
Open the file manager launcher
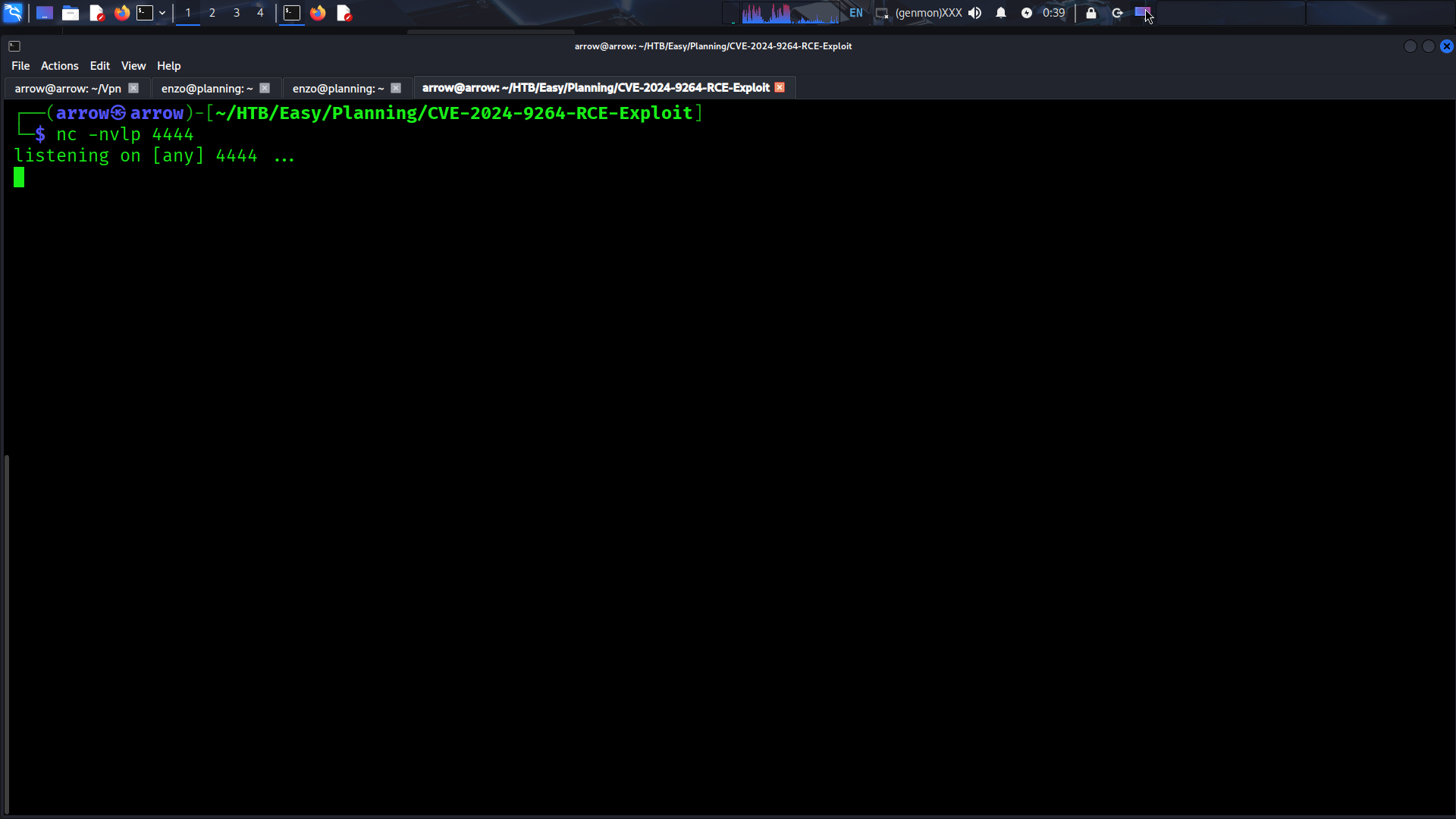click(x=71, y=13)
